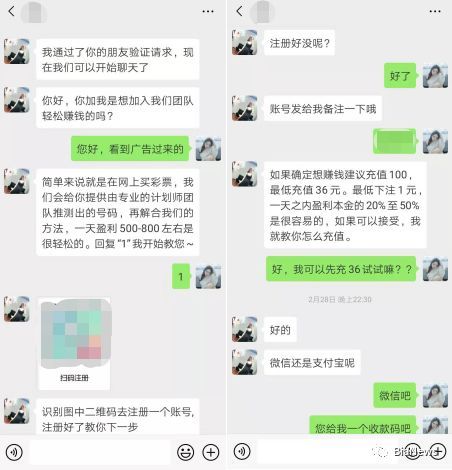Open plus attachments menu in right chat
Viewport: 452px width, 470px height.
point(438,451)
